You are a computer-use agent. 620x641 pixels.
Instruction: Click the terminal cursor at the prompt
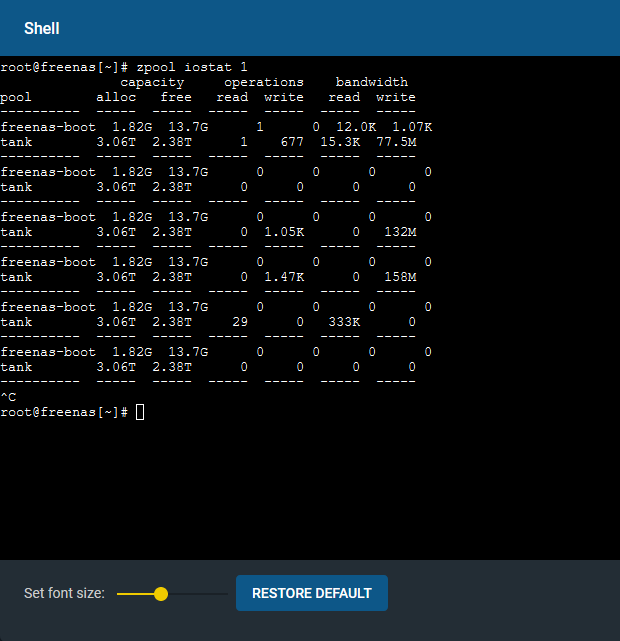[140, 412]
